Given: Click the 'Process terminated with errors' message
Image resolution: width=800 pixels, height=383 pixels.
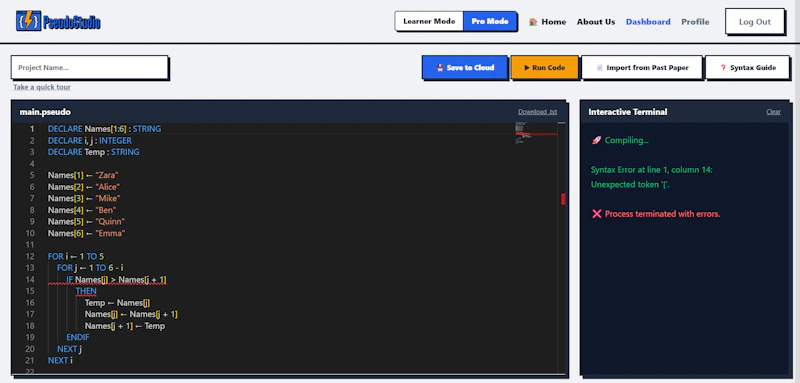Looking at the screenshot, I should point(662,214).
